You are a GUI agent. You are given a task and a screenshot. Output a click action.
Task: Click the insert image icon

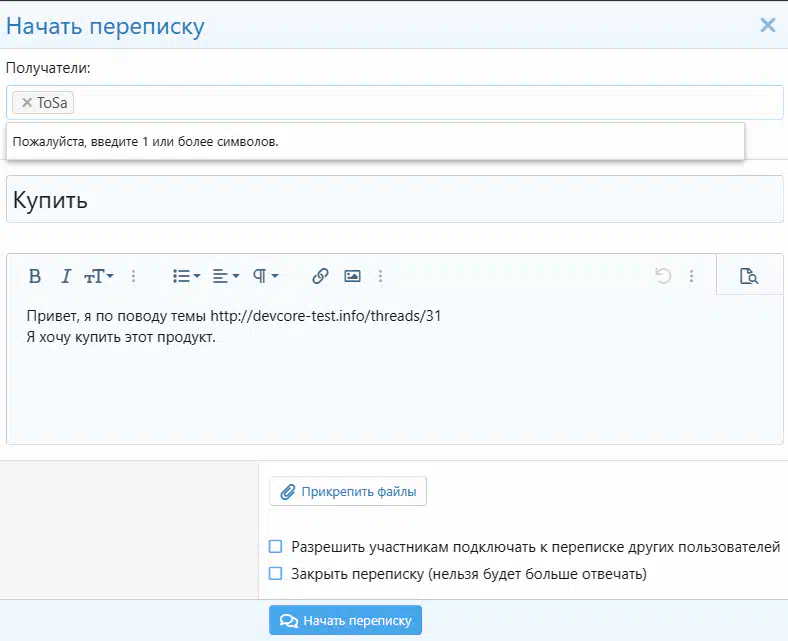pyautogui.click(x=352, y=276)
